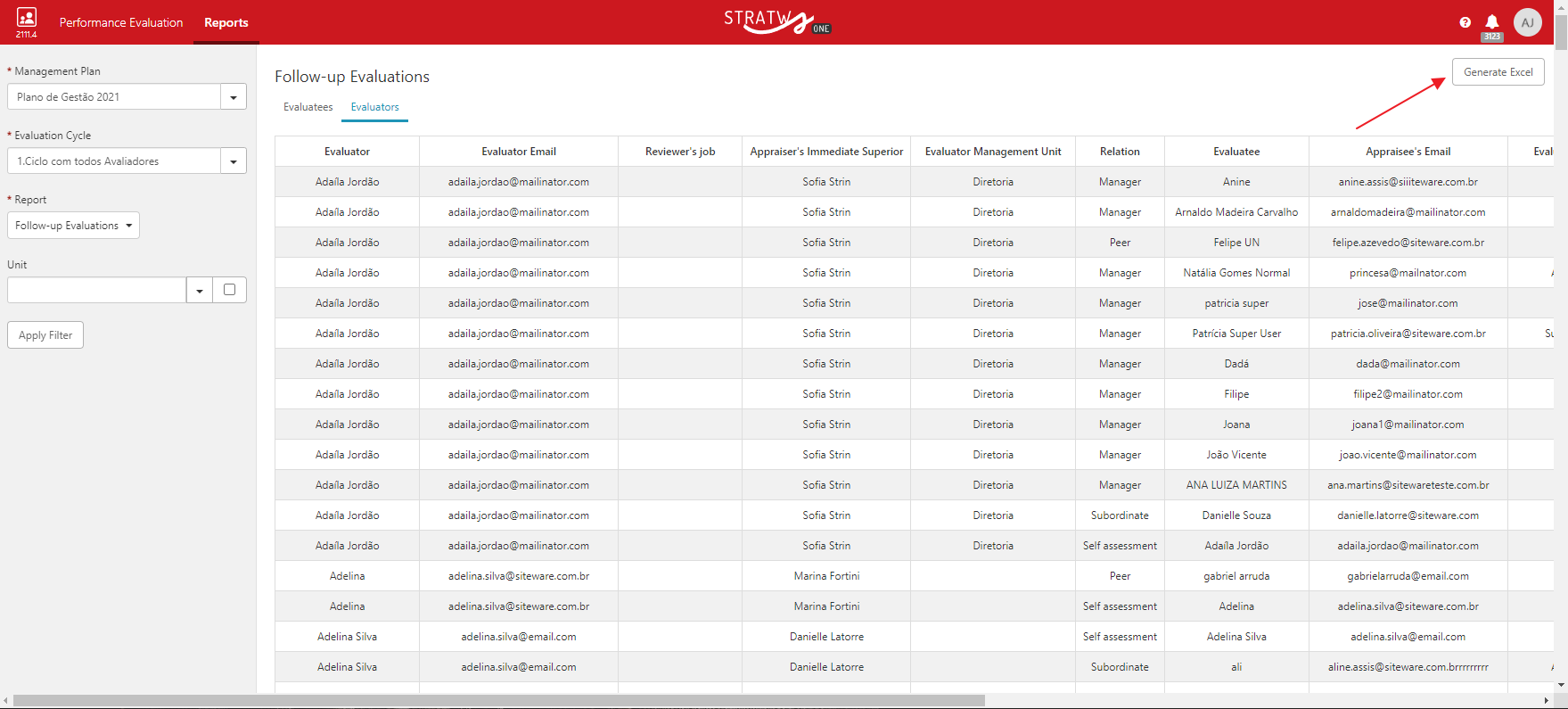The image size is (1568, 709).
Task: Click the horizontal scrollbar right arrow
Action: (x=1547, y=700)
